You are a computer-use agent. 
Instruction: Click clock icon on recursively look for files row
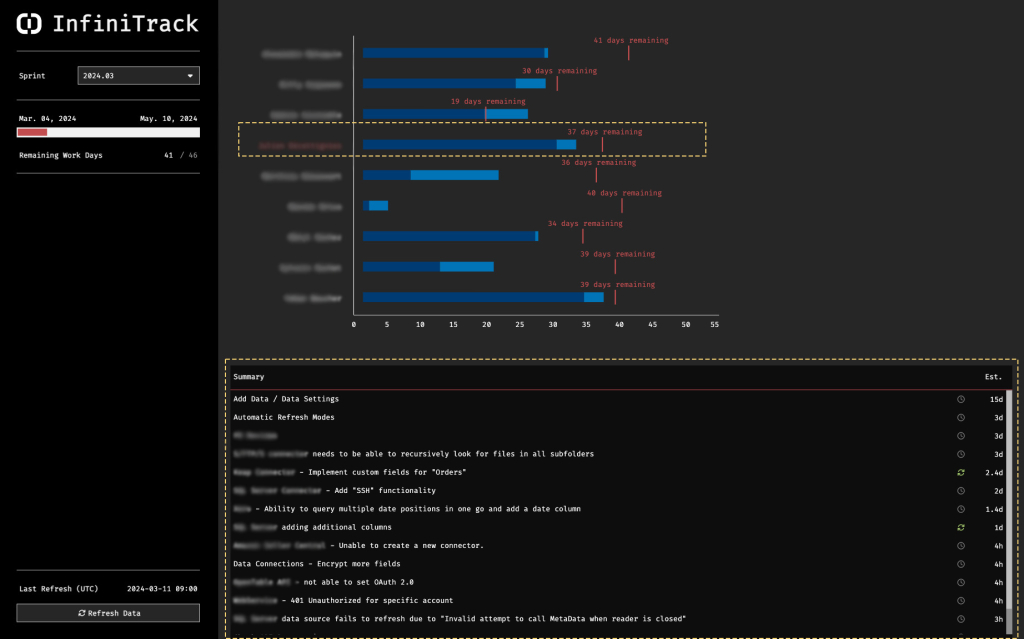[x=961, y=454]
